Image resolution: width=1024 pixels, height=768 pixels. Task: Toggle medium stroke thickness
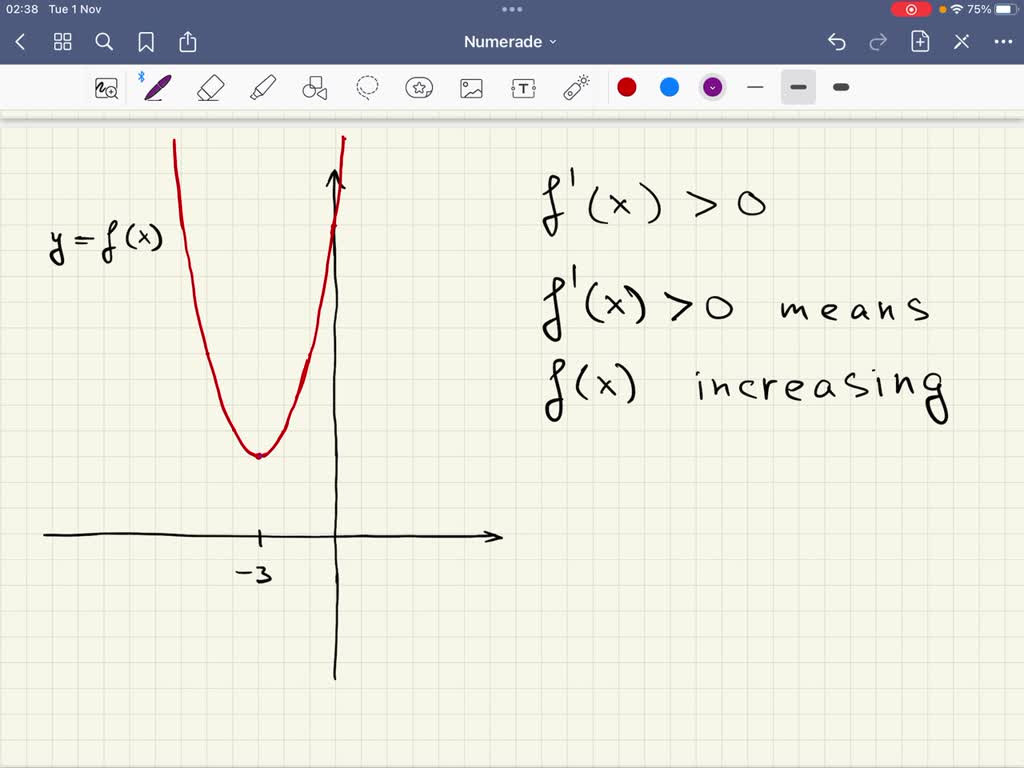(798, 88)
